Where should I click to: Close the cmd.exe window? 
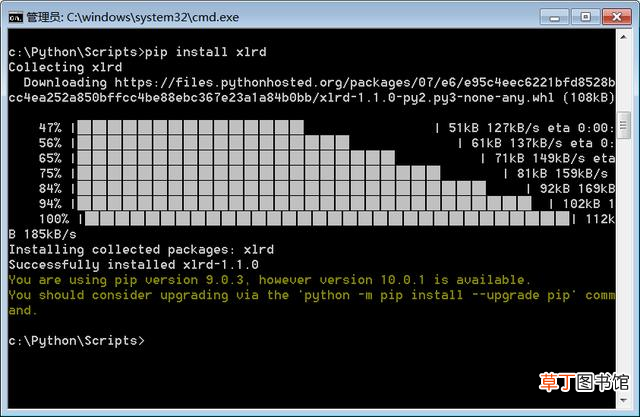coord(617,17)
